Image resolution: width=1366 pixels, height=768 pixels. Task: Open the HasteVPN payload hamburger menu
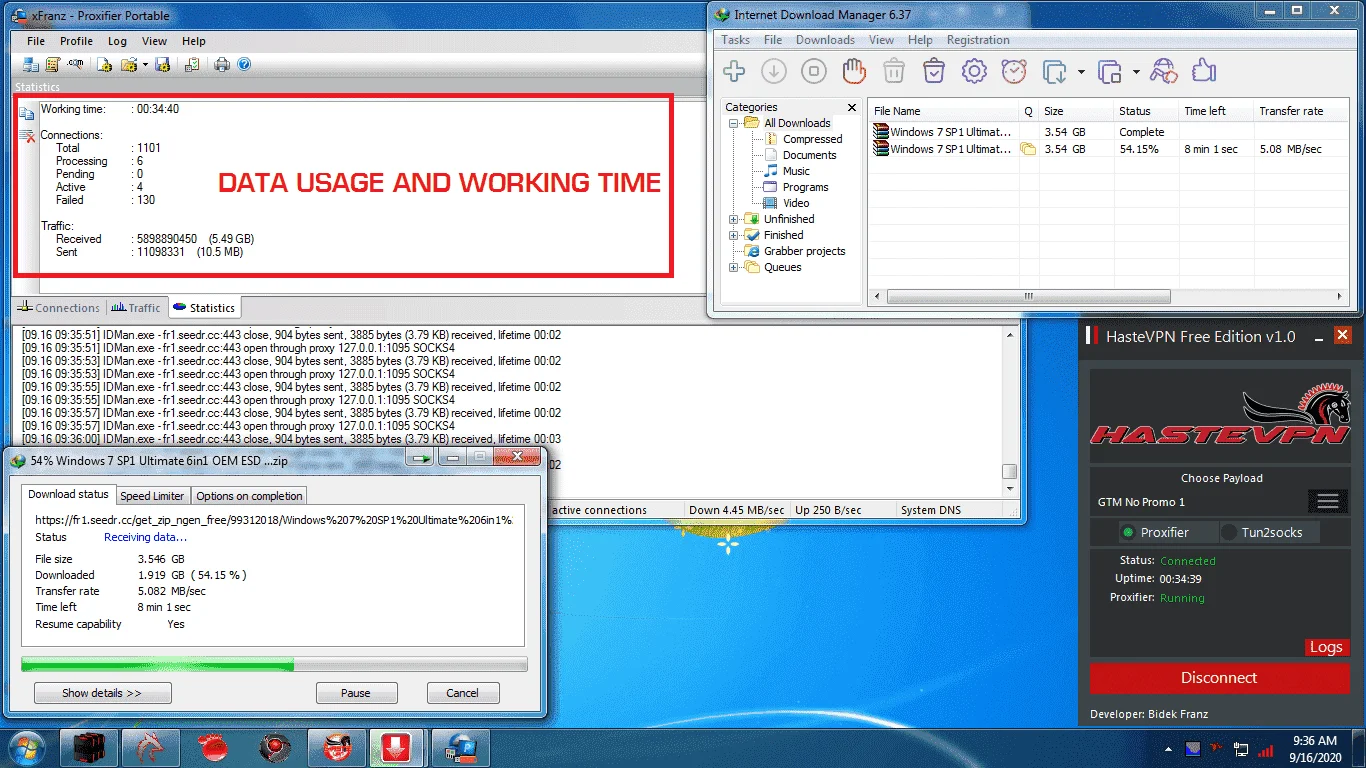point(1328,500)
